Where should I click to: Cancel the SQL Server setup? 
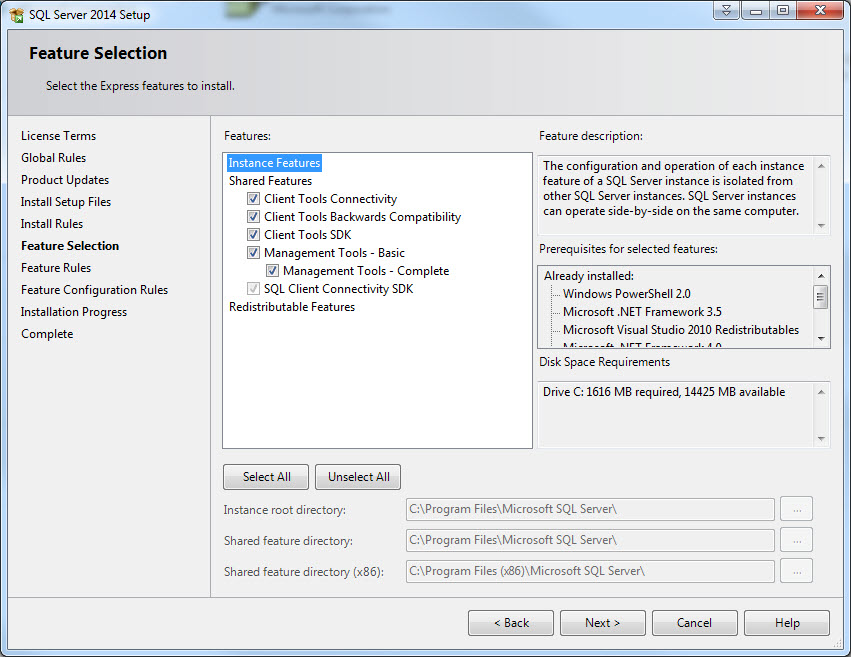click(x=695, y=623)
